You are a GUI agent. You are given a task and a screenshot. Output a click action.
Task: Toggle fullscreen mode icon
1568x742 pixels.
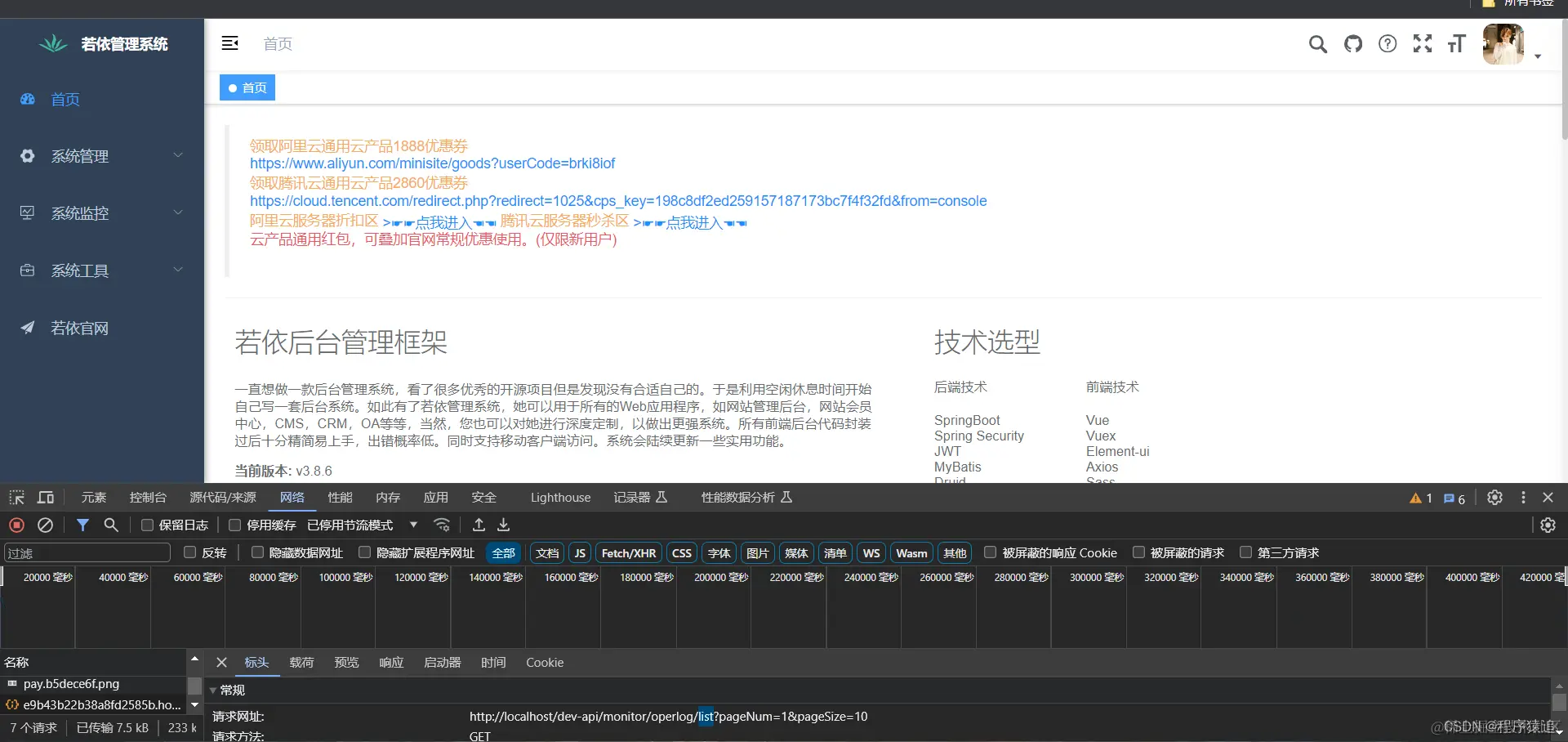[1423, 44]
